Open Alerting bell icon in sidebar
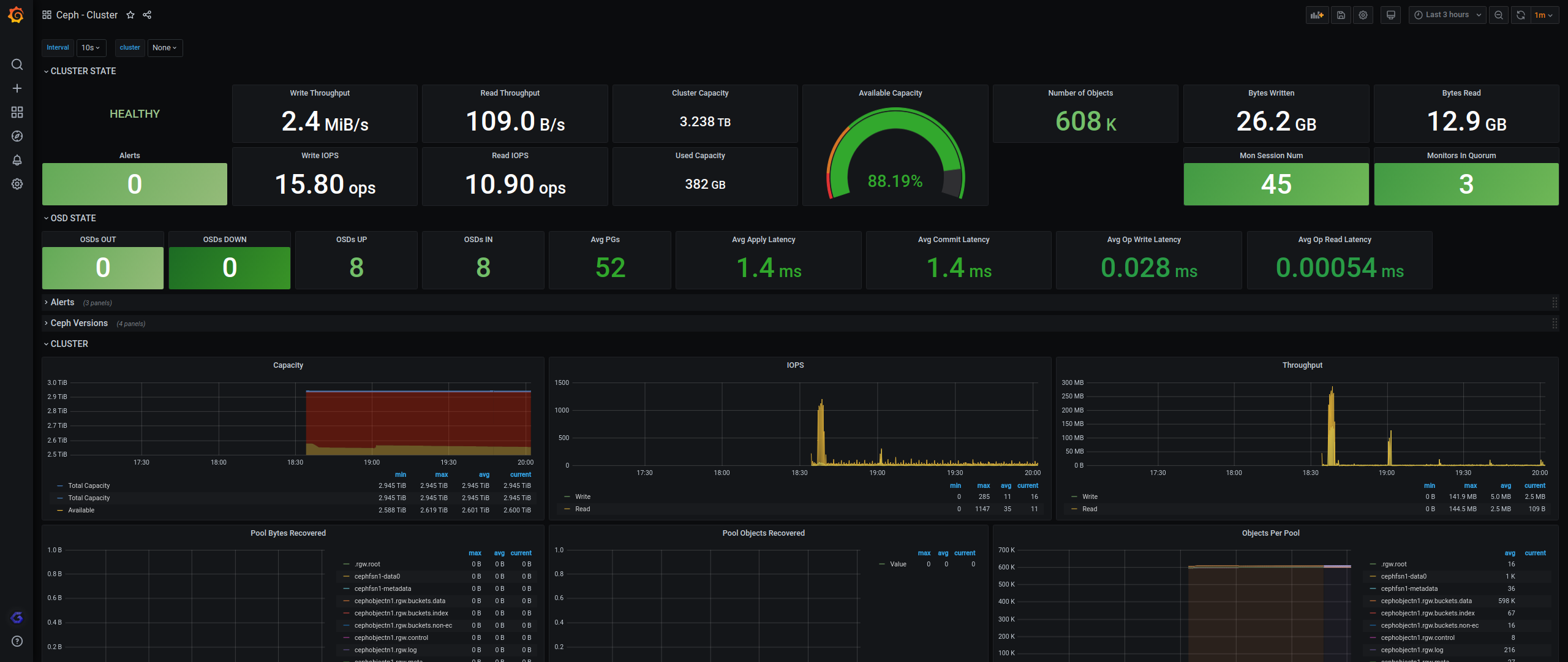The width and height of the screenshot is (1568, 662). pos(17,160)
